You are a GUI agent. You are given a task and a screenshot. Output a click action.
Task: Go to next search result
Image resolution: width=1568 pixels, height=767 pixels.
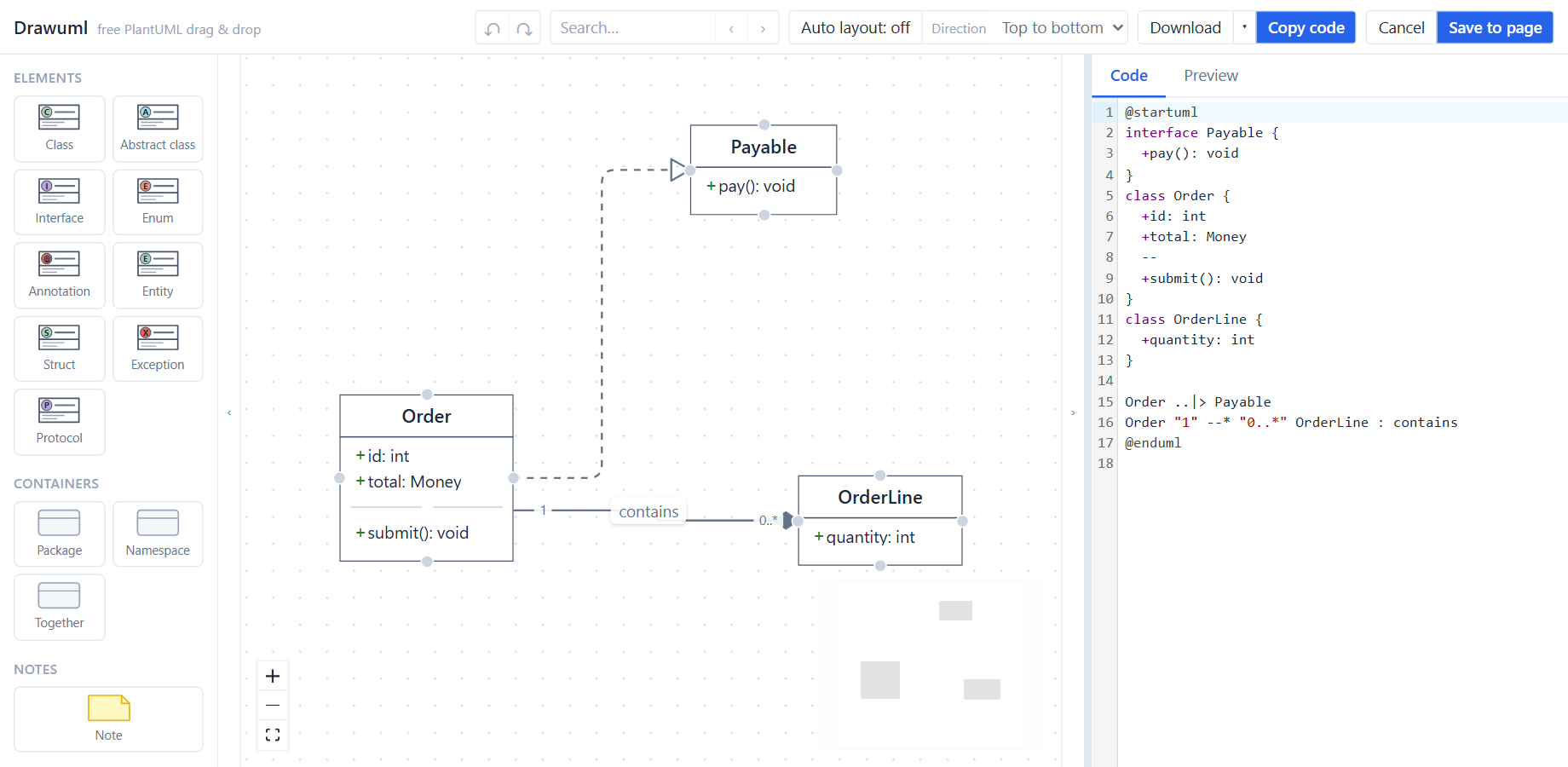tap(763, 28)
